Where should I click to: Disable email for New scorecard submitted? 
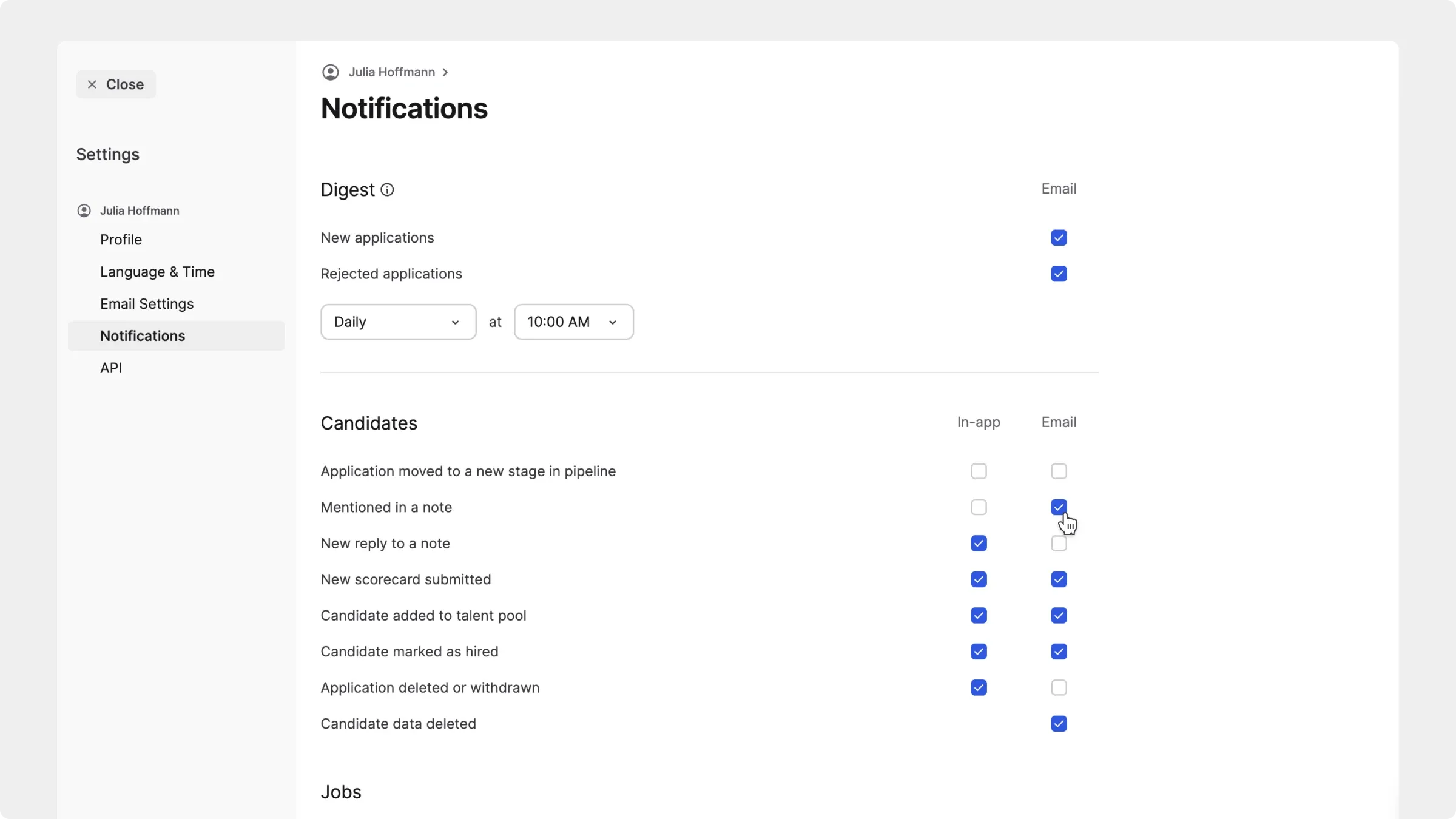tap(1059, 579)
